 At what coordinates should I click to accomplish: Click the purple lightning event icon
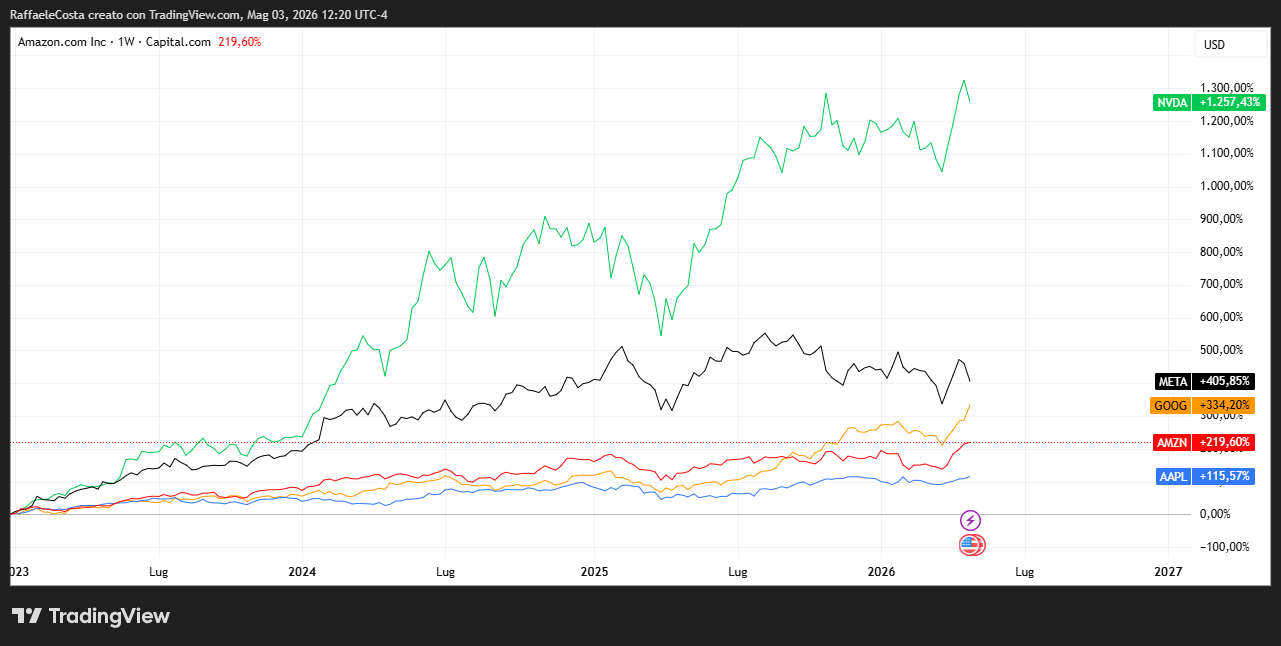[970, 520]
